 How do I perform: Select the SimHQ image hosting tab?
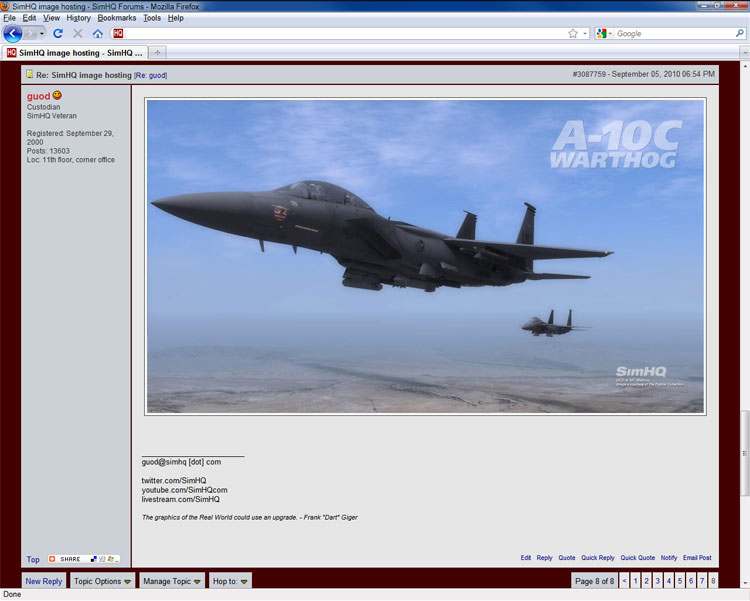[x=75, y=53]
